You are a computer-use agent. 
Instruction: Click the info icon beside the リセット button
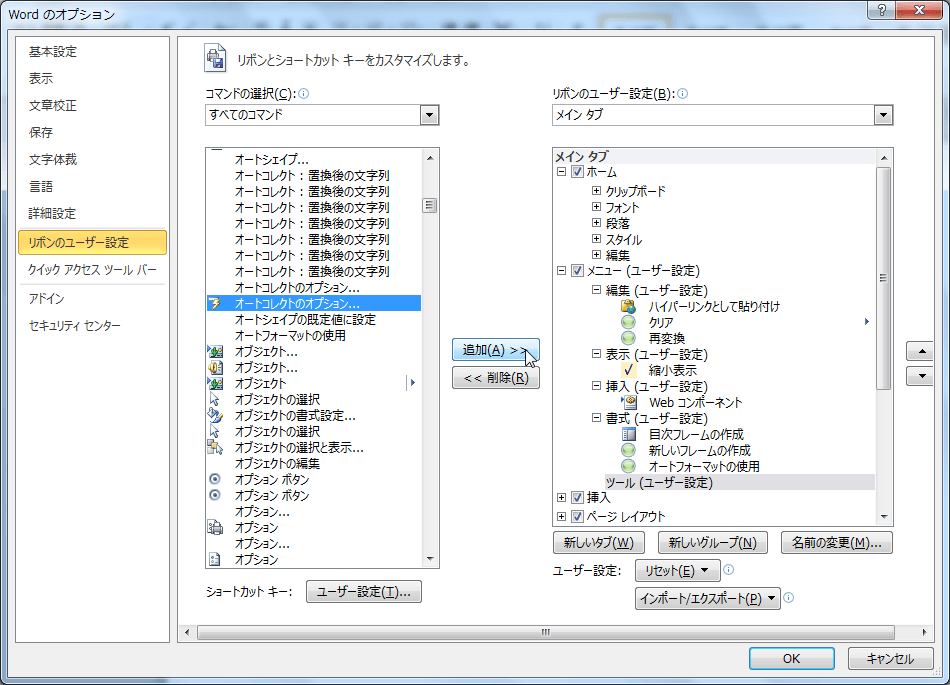pos(729,569)
